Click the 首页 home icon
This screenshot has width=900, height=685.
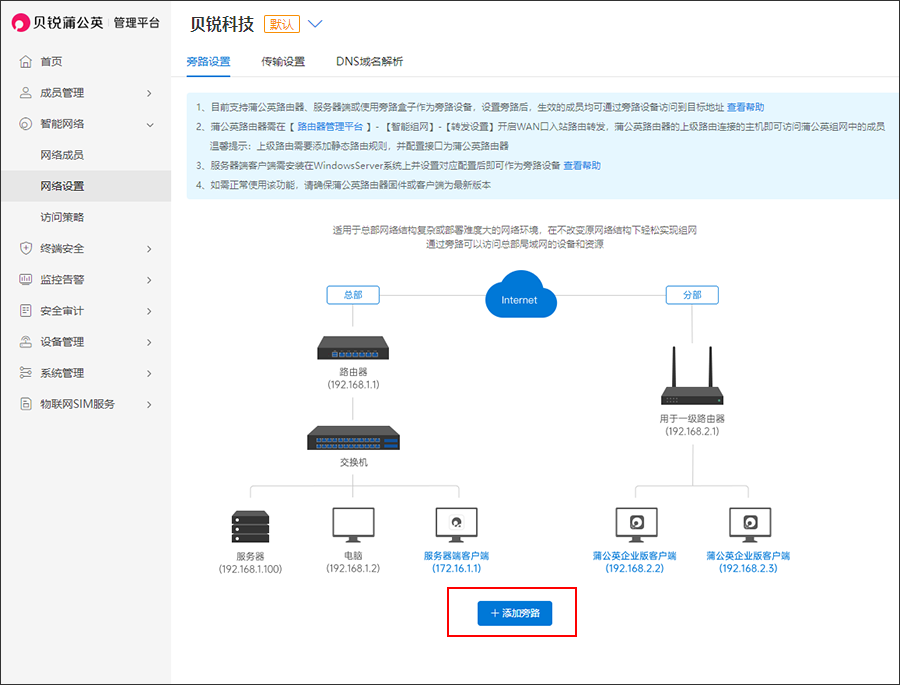(25, 61)
